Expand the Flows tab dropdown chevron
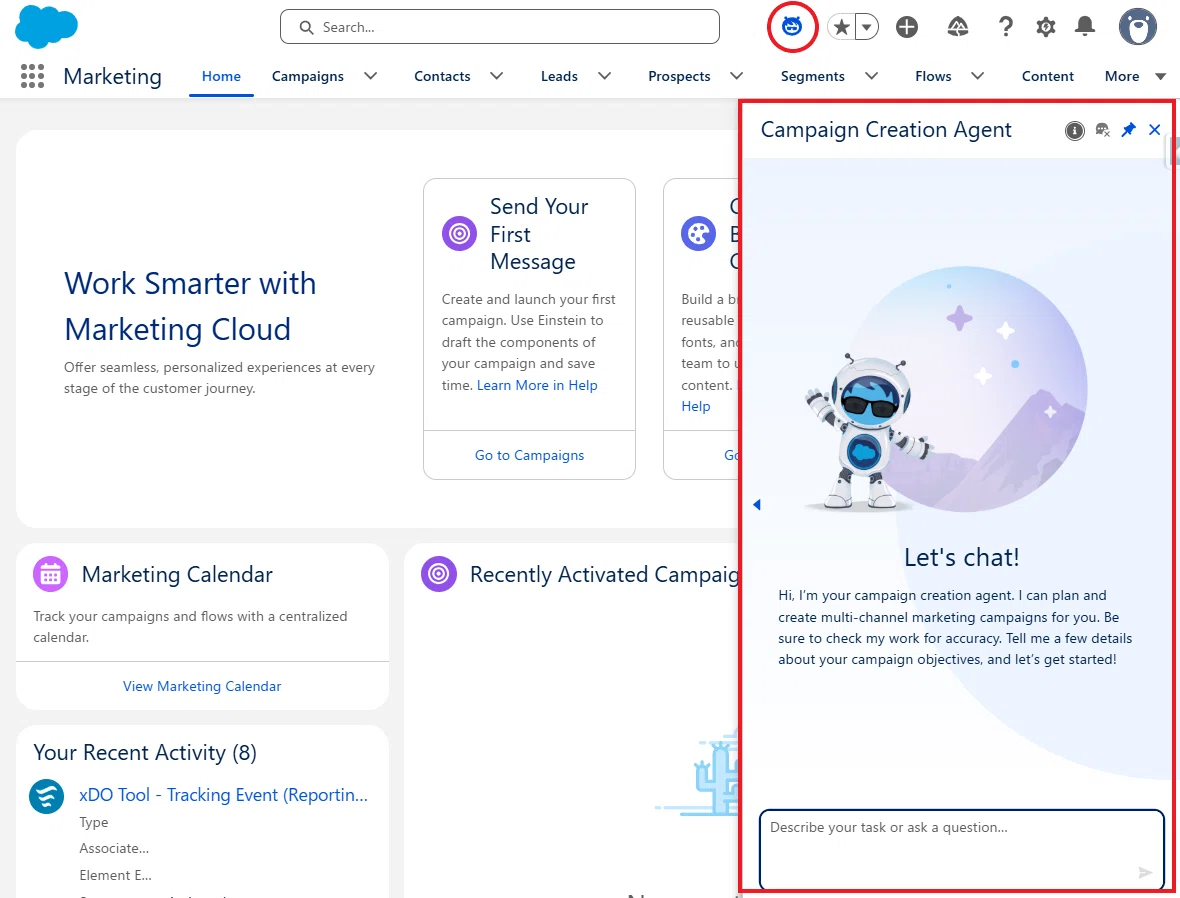Viewport: 1180px width, 898px height. [978, 76]
